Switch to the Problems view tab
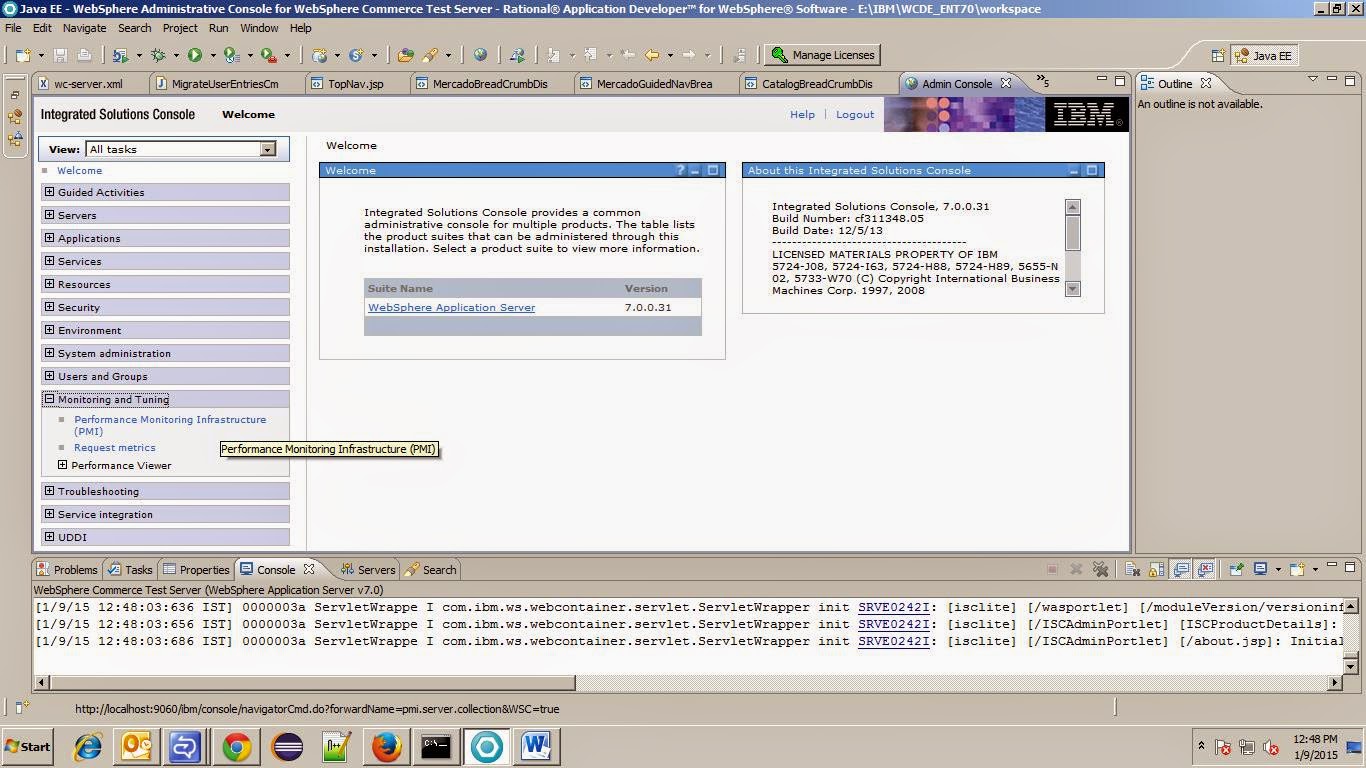The height and width of the screenshot is (768, 1366). (x=67, y=569)
